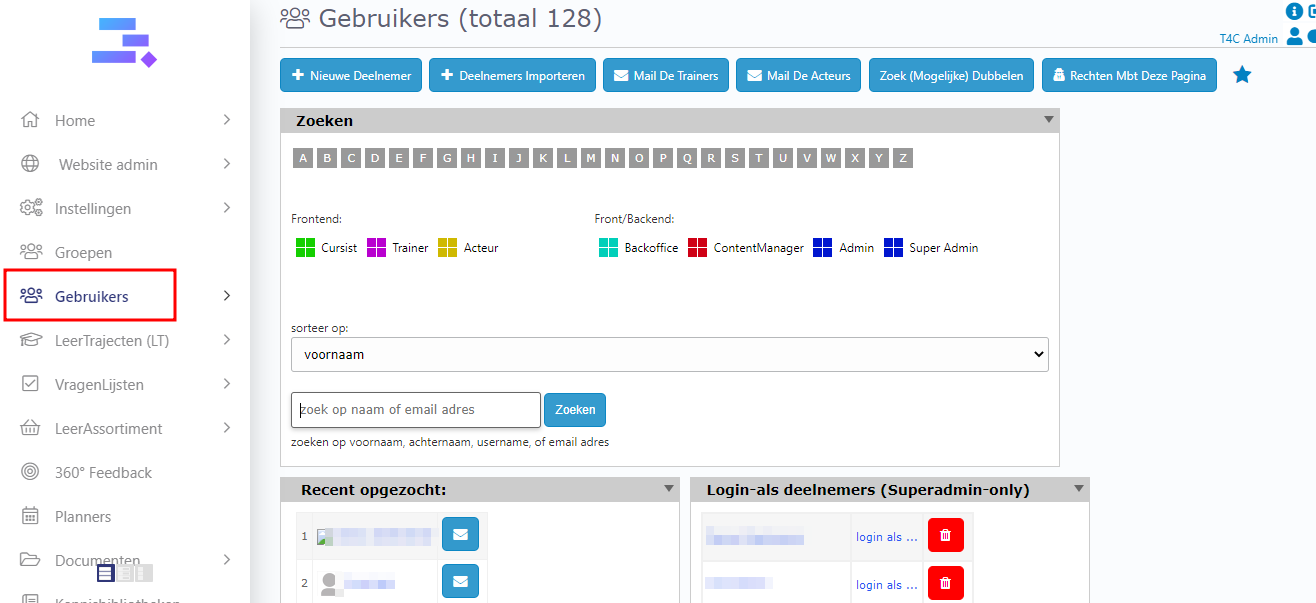Click the second red trash icon
Image resolution: width=1316 pixels, height=603 pixels.
[x=945, y=583]
